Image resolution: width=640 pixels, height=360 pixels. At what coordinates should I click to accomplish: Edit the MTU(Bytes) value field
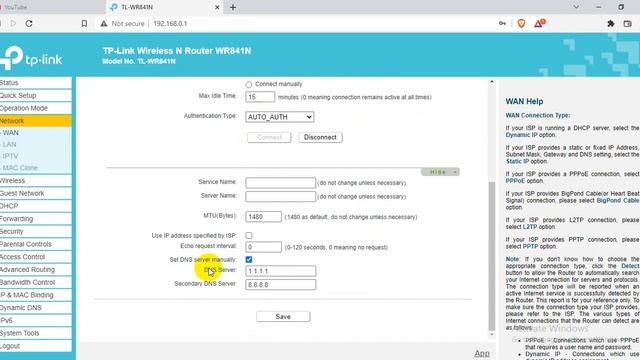(263, 217)
